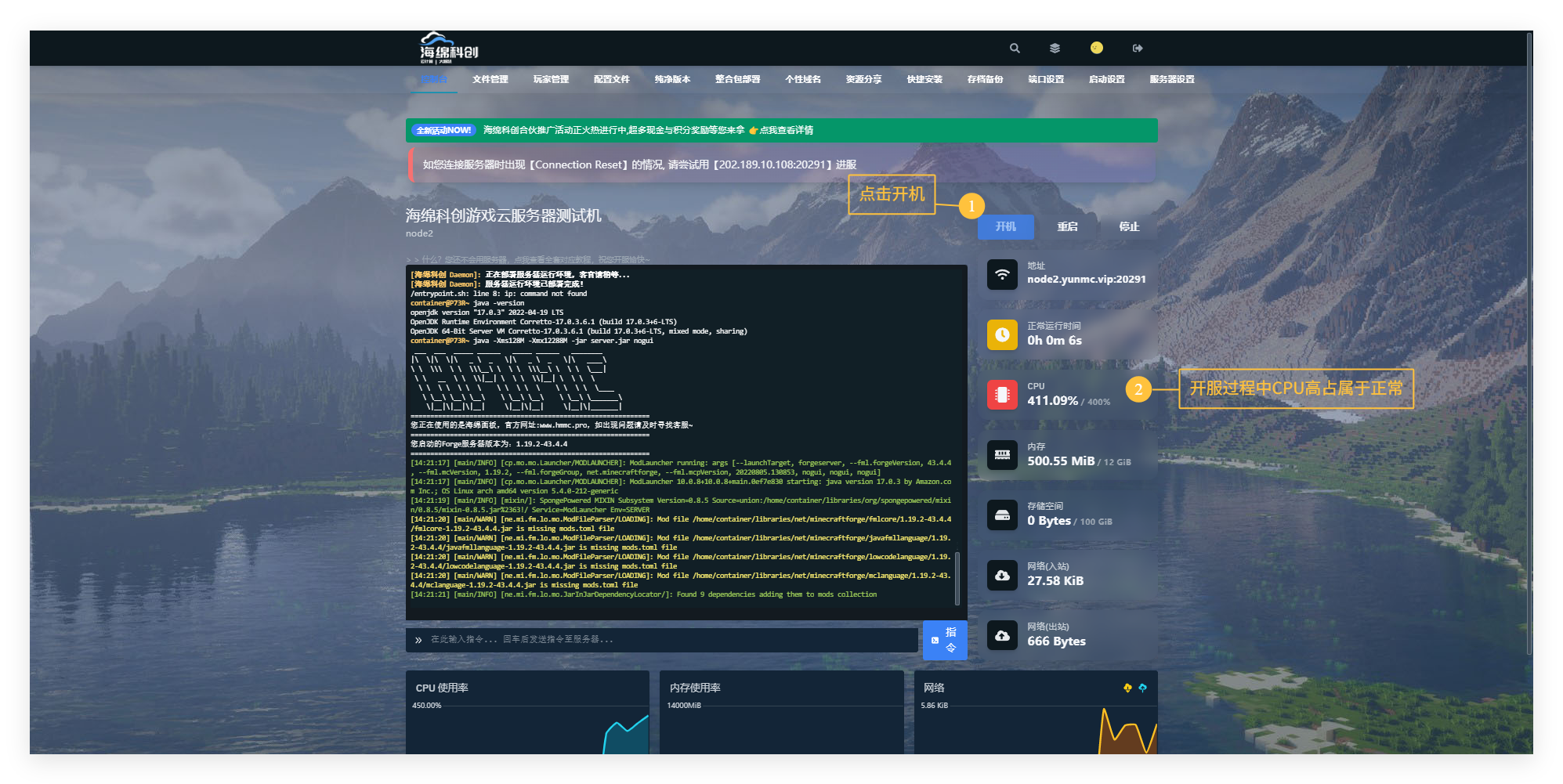Screen dimensions: 1563x784
Task: Open the 文件管理 tab
Action: pos(490,79)
